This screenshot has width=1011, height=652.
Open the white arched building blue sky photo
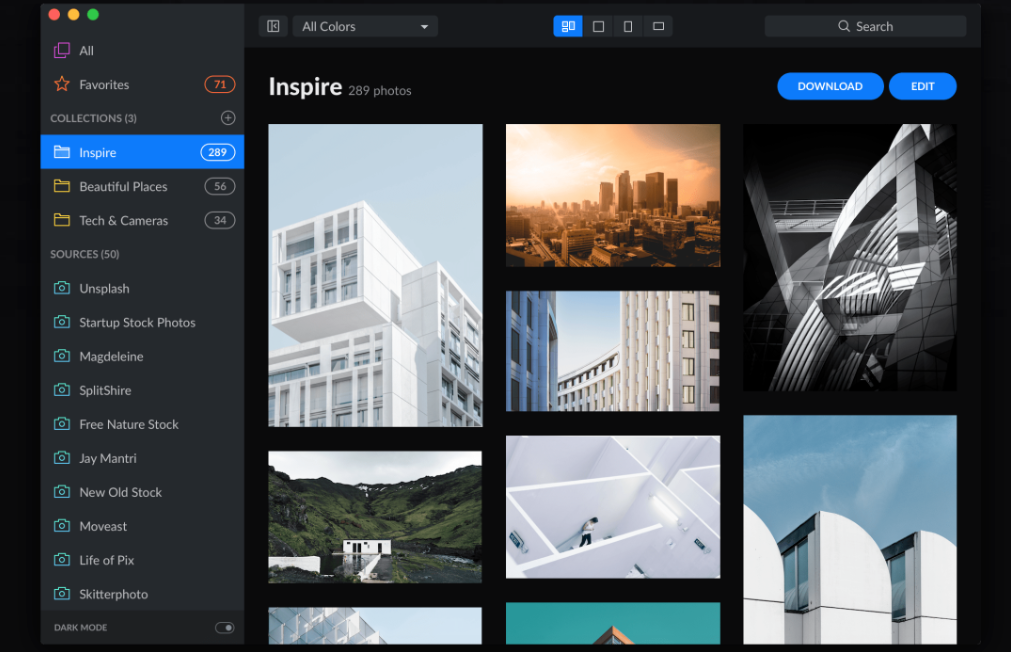[850, 529]
